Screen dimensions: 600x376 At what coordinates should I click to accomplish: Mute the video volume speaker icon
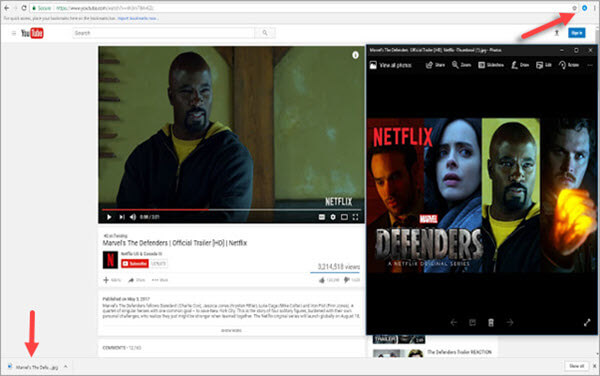(133, 217)
